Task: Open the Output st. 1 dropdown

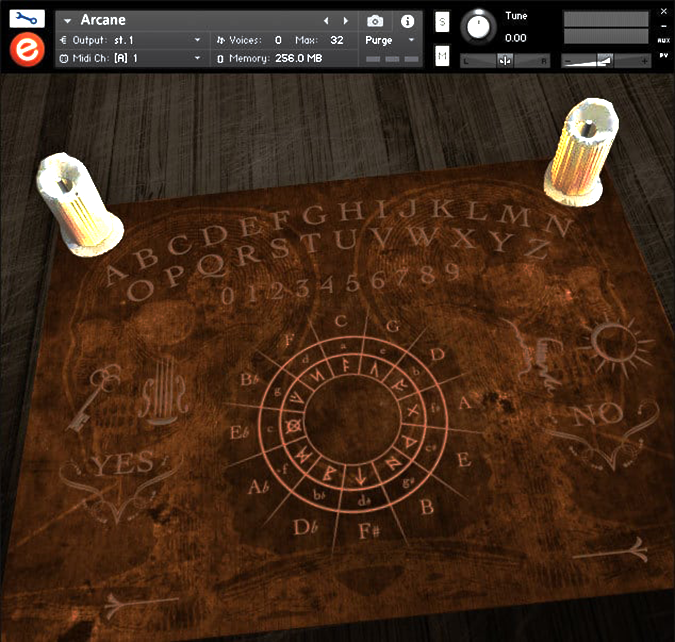Action: pos(197,40)
